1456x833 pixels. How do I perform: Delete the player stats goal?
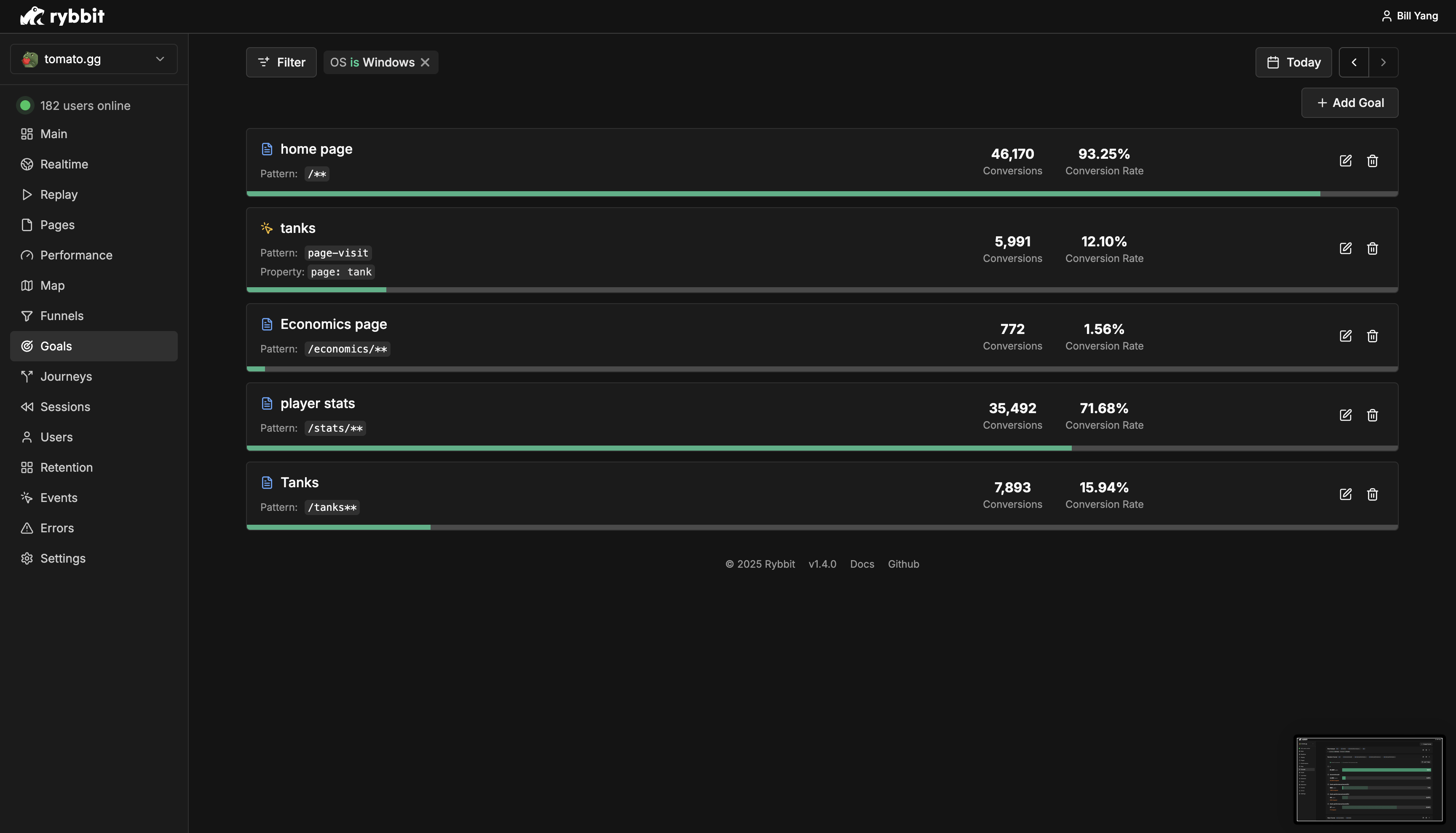point(1372,415)
